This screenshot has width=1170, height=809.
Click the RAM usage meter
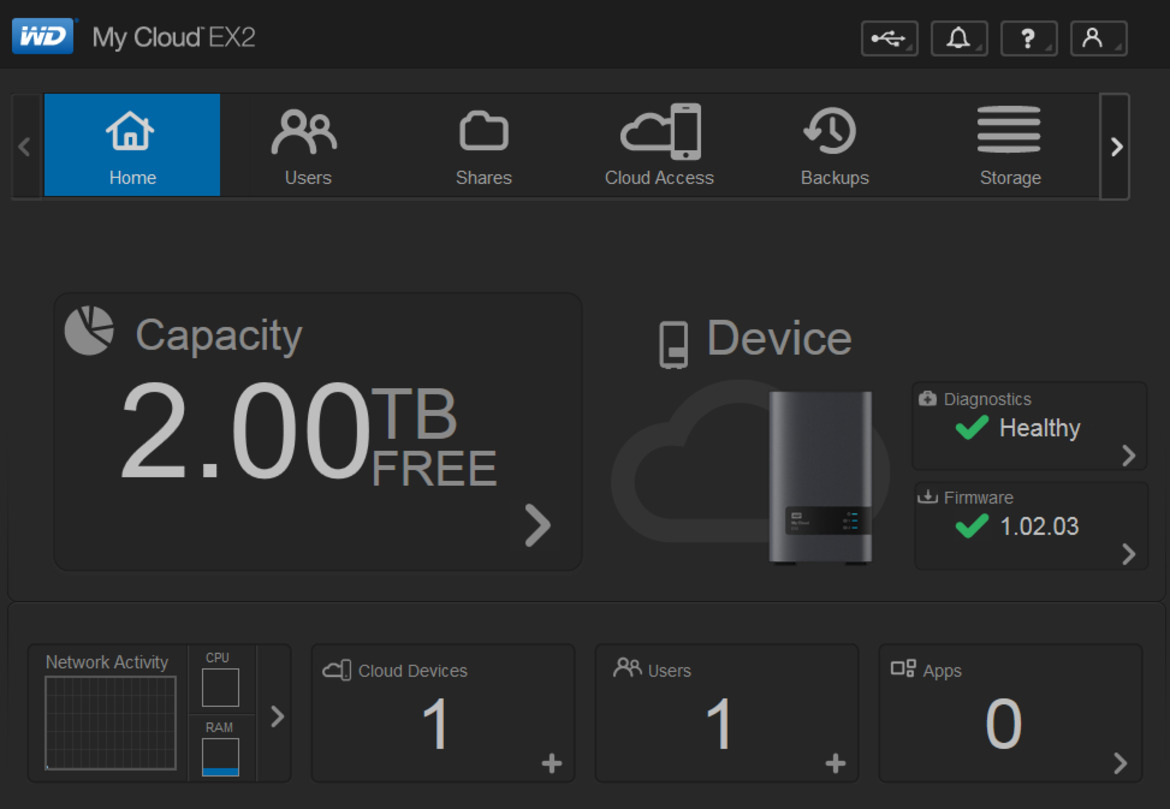pyautogui.click(x=220, y=757)
